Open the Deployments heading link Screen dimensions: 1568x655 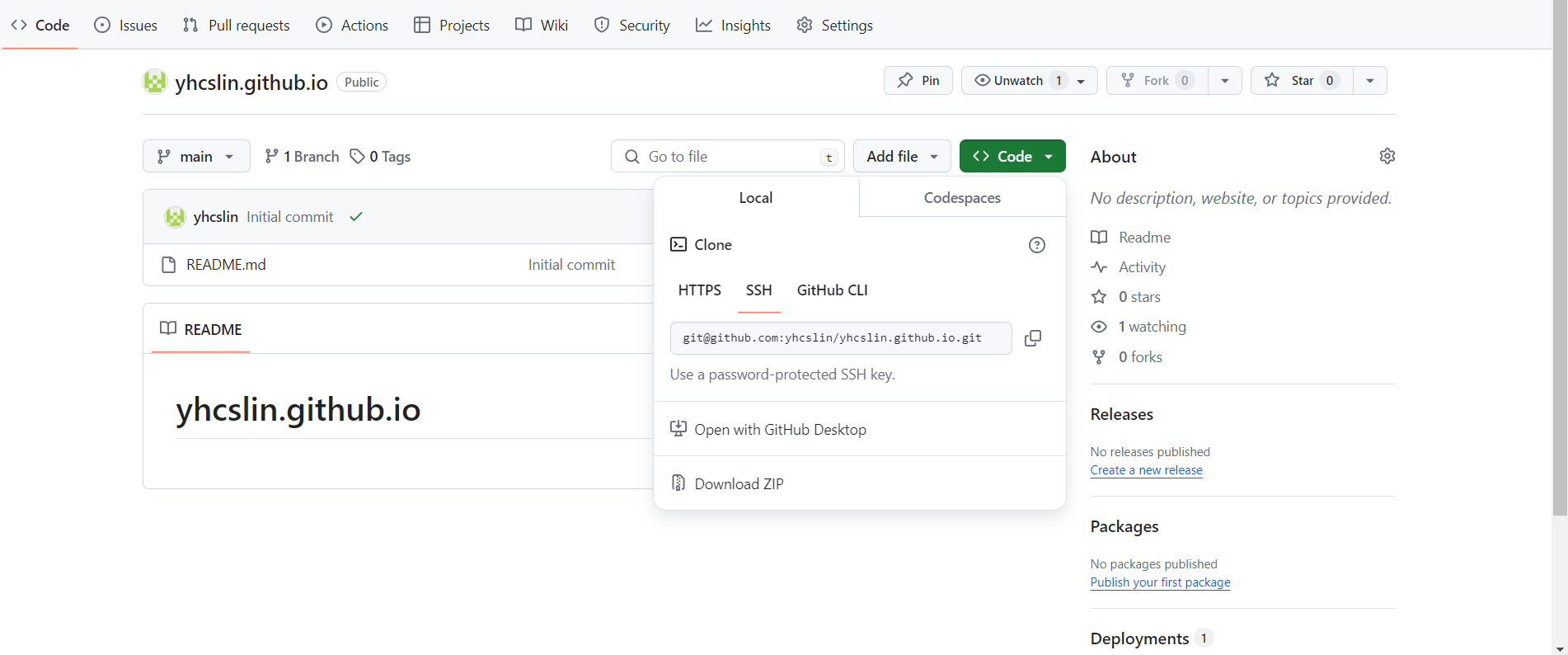point(1152,639)
